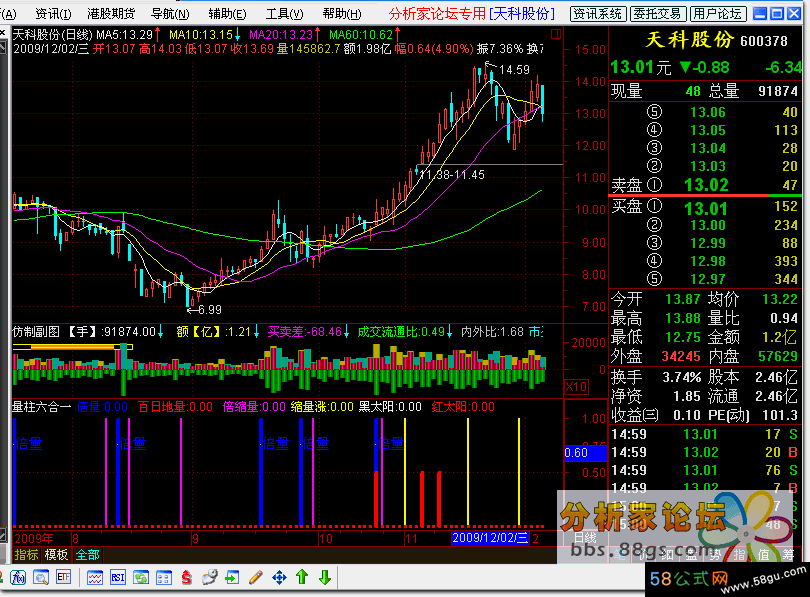Click buy price 13.01 in 买盘 row

tap(706, 209)
